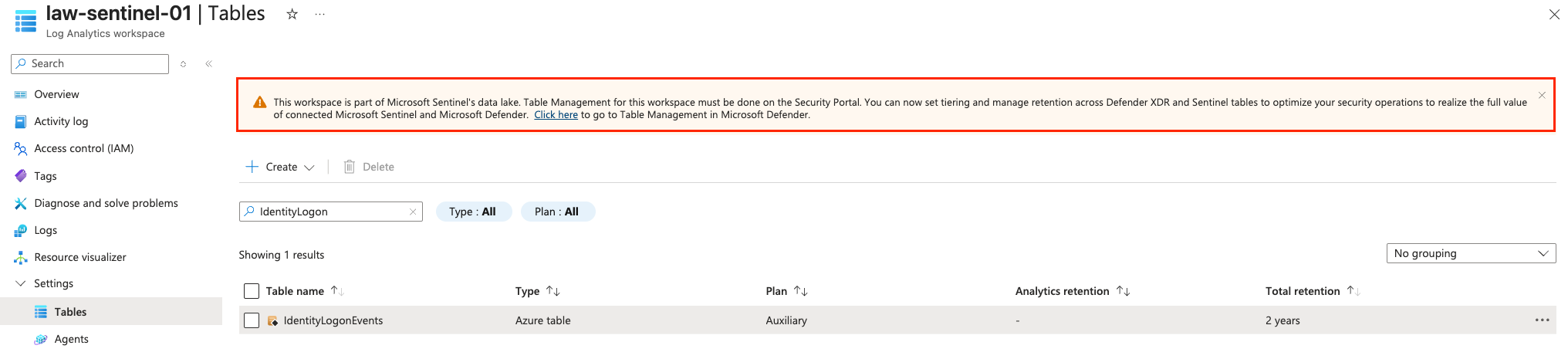Click the sidebar Search field
Viewport: 1568px width, 359px height.
90,64
